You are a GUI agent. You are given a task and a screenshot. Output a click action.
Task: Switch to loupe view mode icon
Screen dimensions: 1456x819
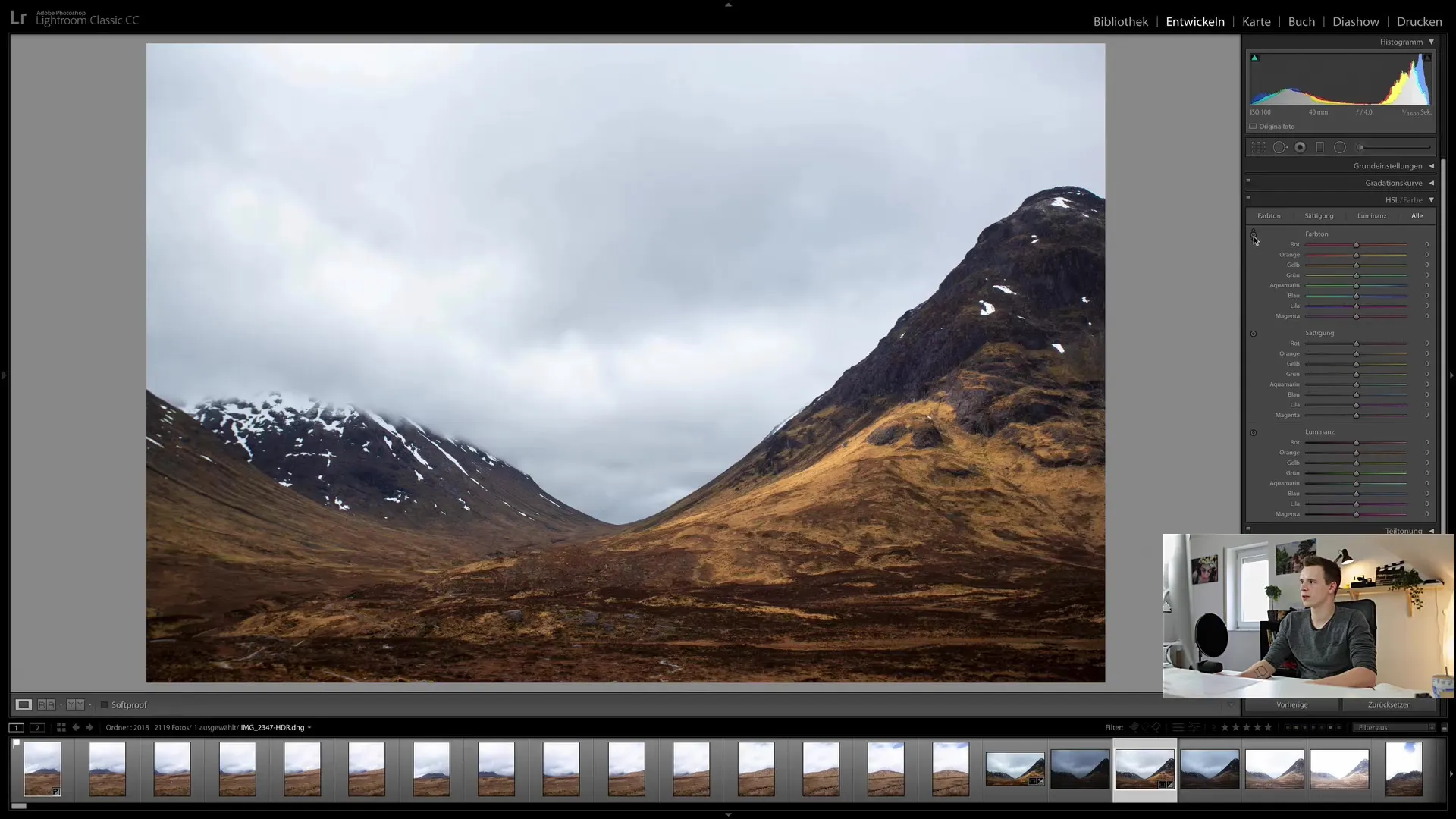pos(24,704)
